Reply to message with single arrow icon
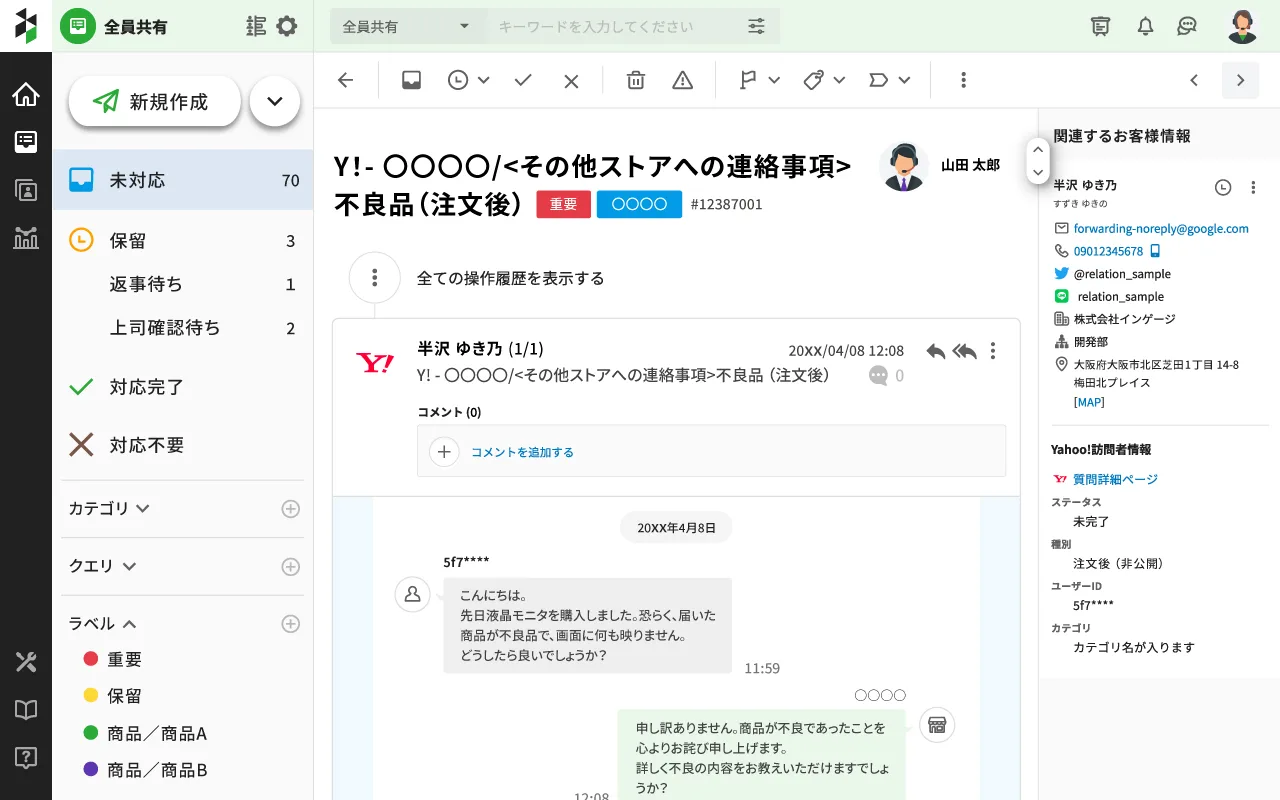 pos(936,351)
